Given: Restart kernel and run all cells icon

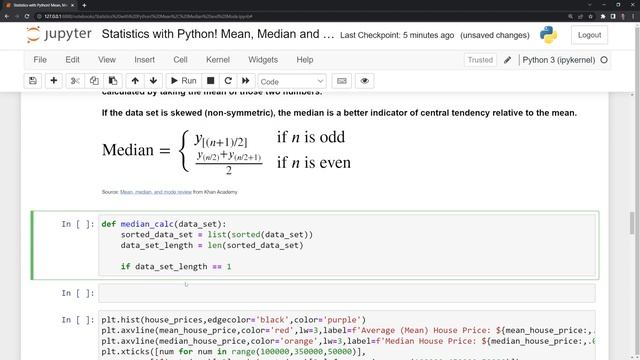Looking at the screenshot, I should tap(246, 81).
